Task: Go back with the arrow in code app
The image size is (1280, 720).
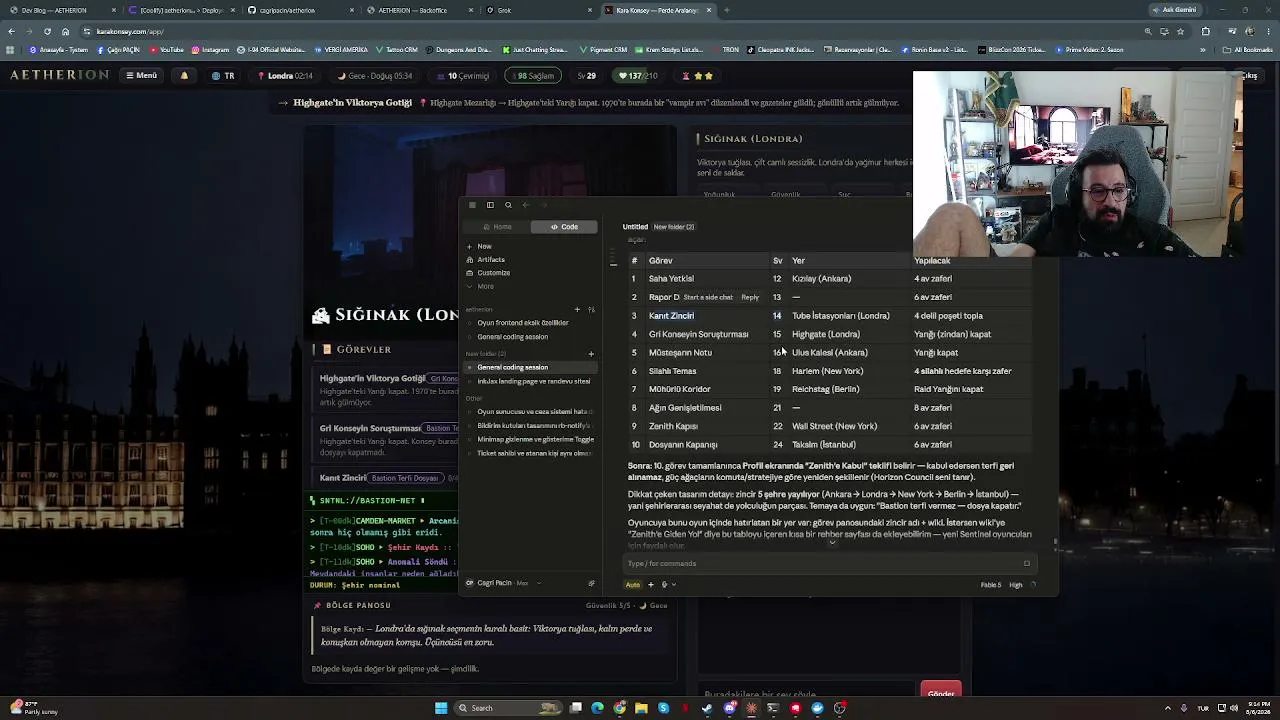Action: coord(525,205)
